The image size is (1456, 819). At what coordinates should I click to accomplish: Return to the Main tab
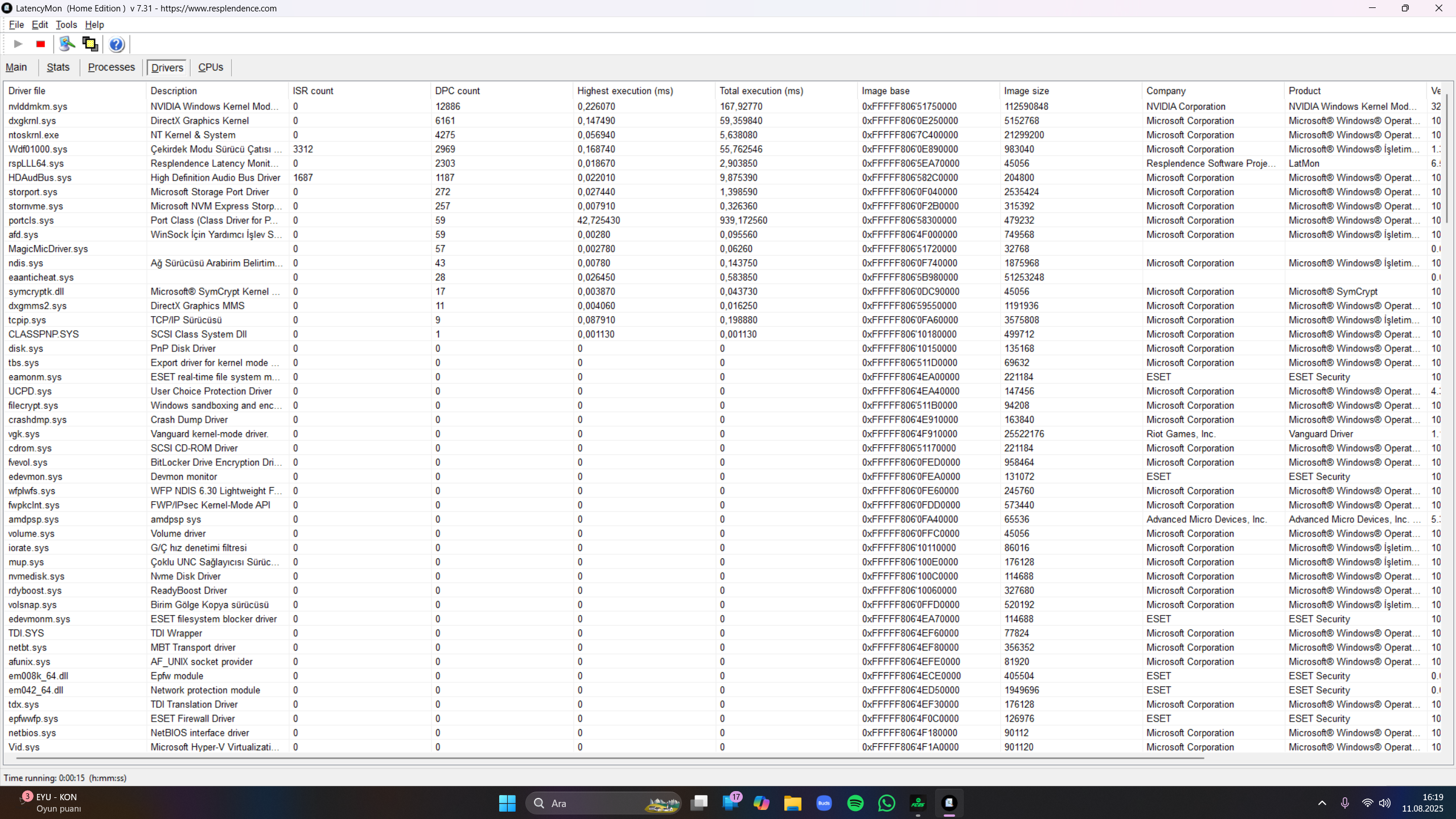pos(17,67)
